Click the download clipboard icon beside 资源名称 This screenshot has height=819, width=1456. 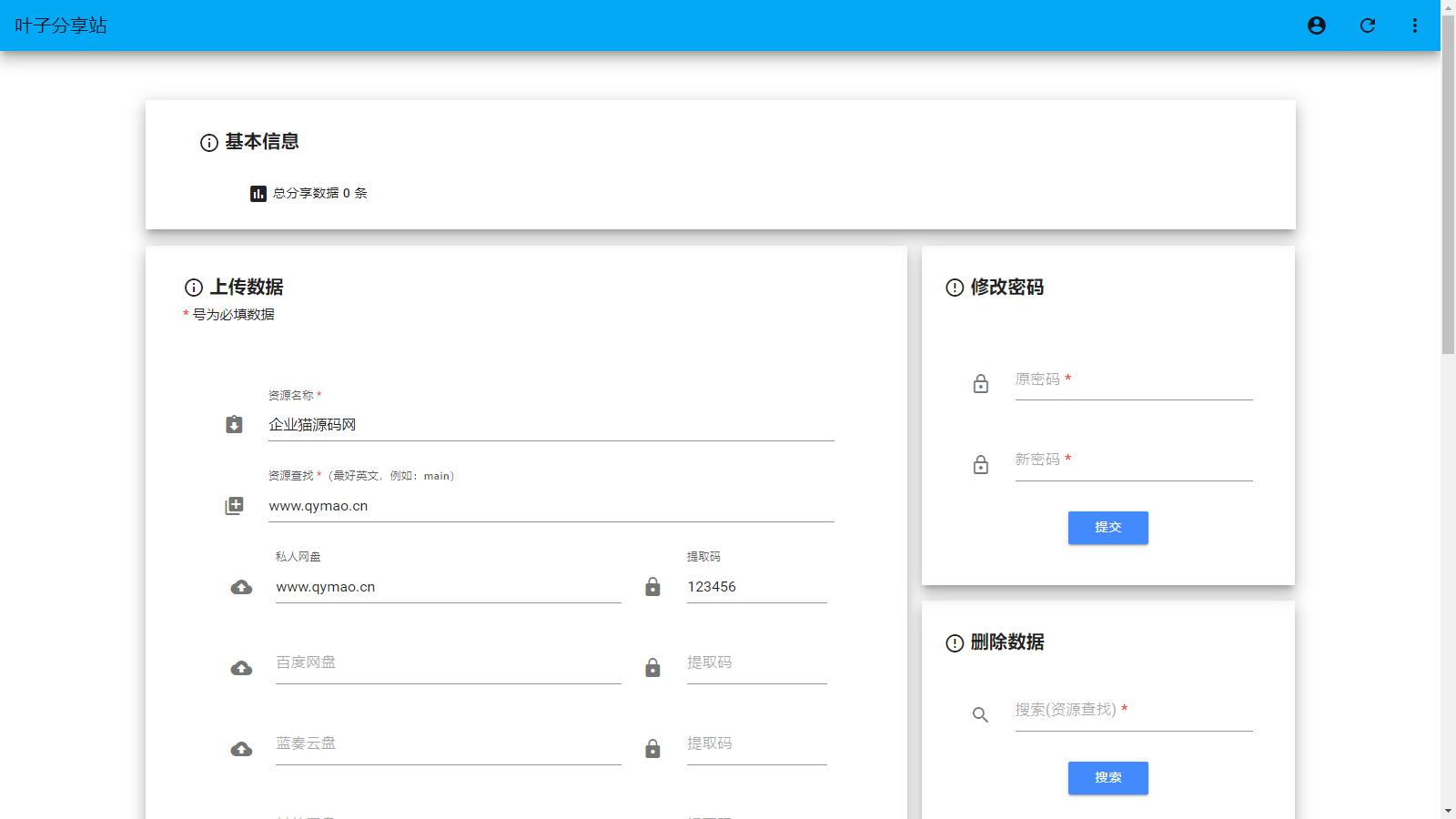(x=234, y=425)
